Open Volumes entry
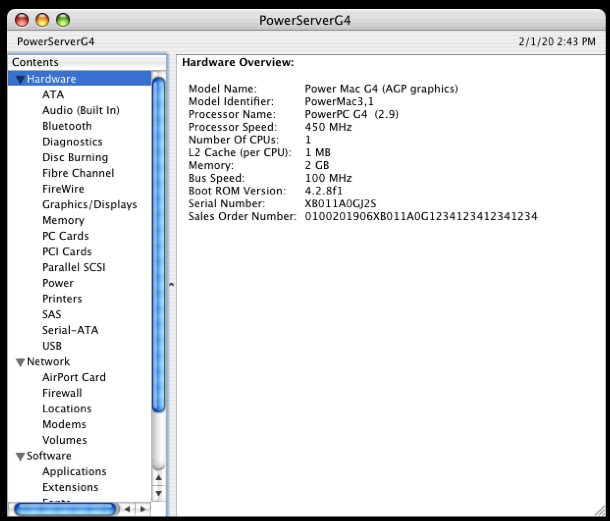Viewport: 610px width, 521px height. click(x=64, y=440)
